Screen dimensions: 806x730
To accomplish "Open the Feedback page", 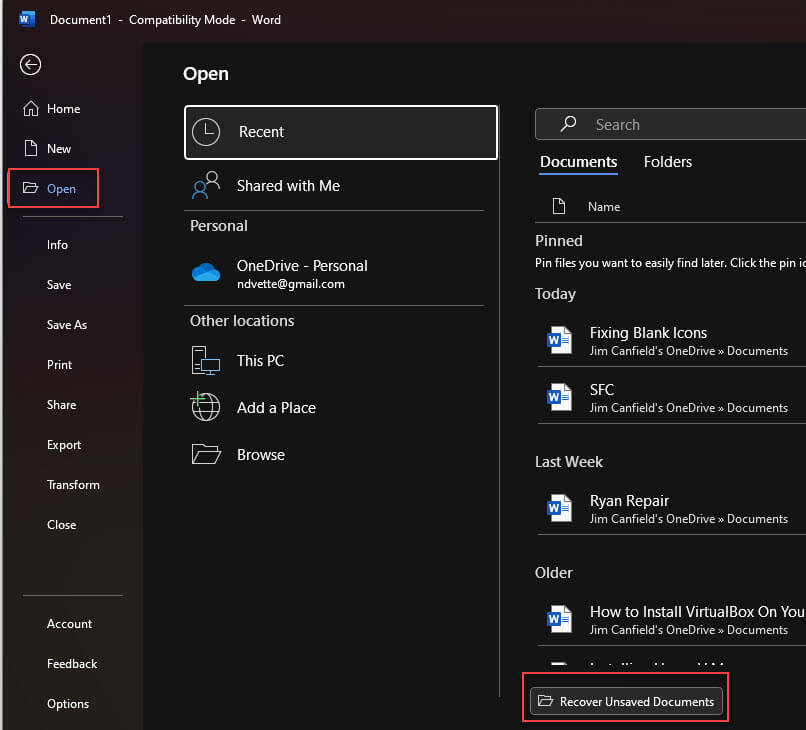I will pyautogui.click(x=72, y=664).
